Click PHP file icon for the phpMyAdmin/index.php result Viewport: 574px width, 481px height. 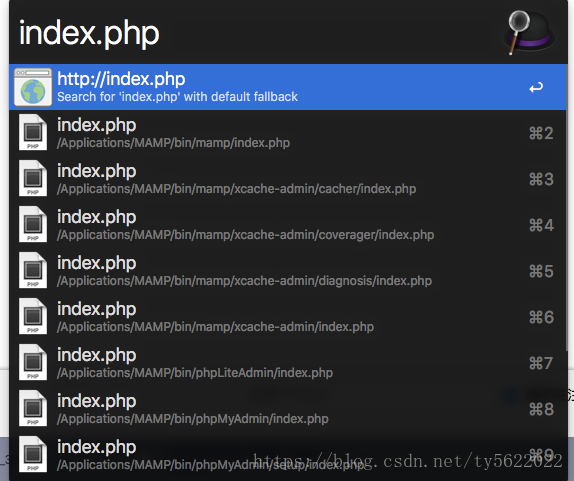(33, 408)
